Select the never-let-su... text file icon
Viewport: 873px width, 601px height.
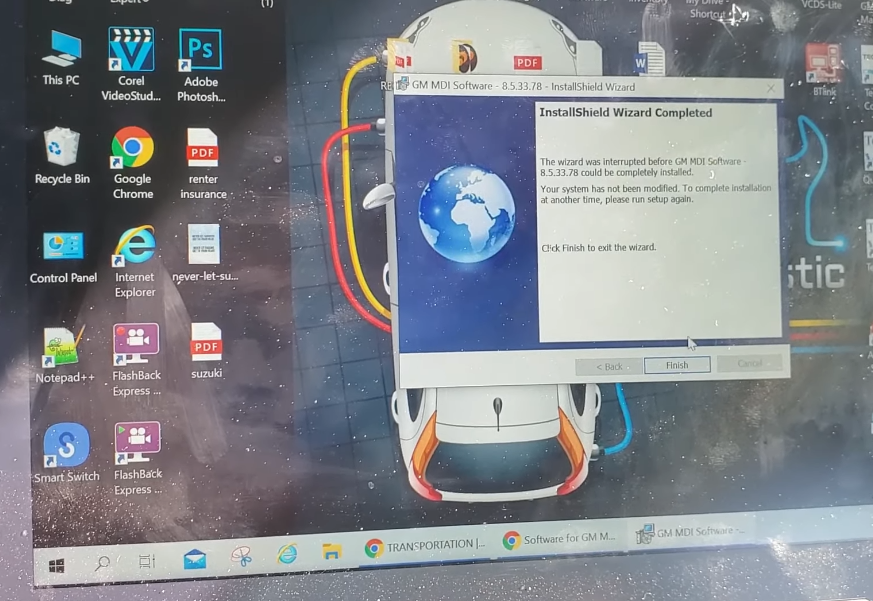point(204,253)
